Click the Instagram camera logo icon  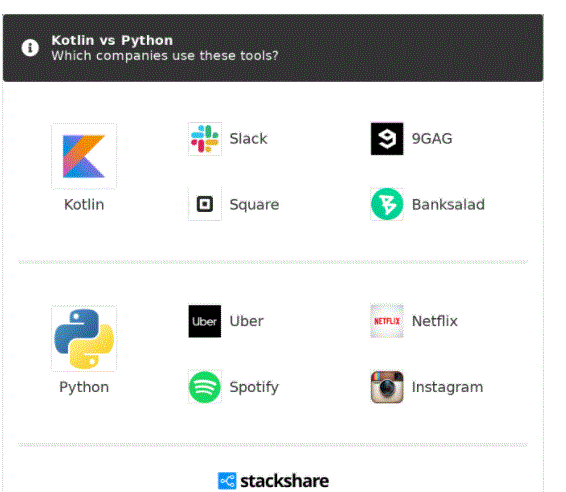tap(387, 387)
